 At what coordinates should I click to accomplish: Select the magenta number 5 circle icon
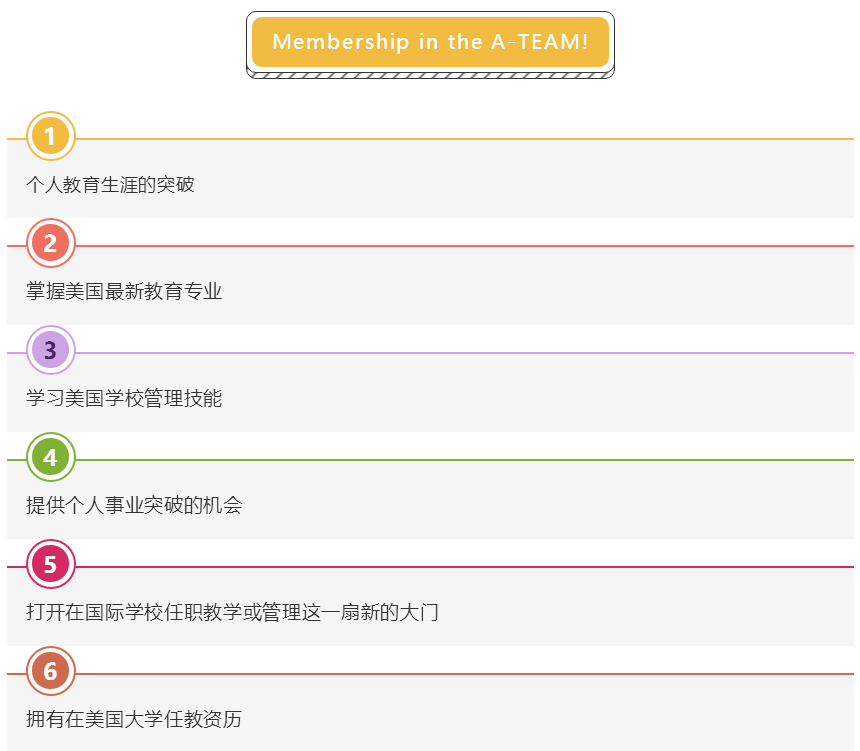pos(50,565)
